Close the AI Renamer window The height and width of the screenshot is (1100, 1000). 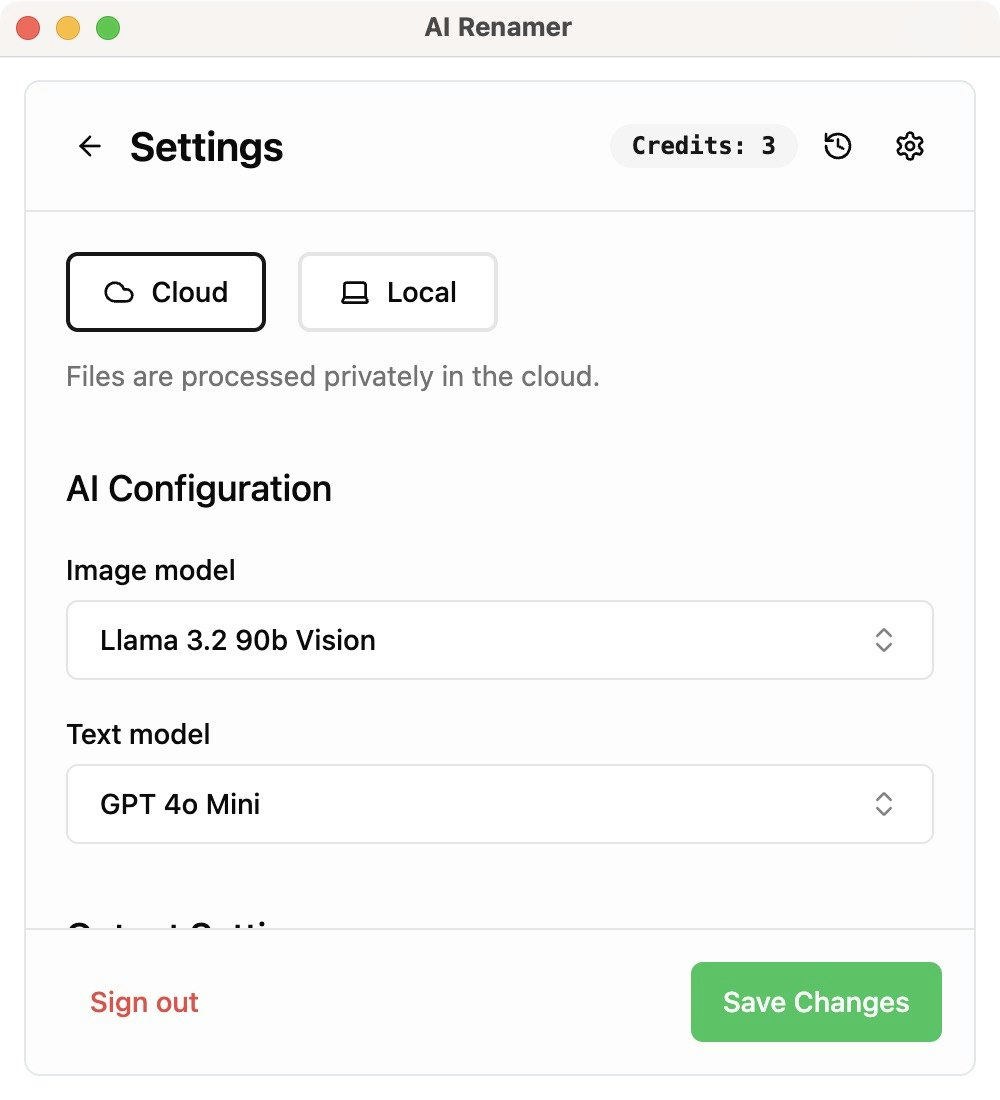coord(28,28)
